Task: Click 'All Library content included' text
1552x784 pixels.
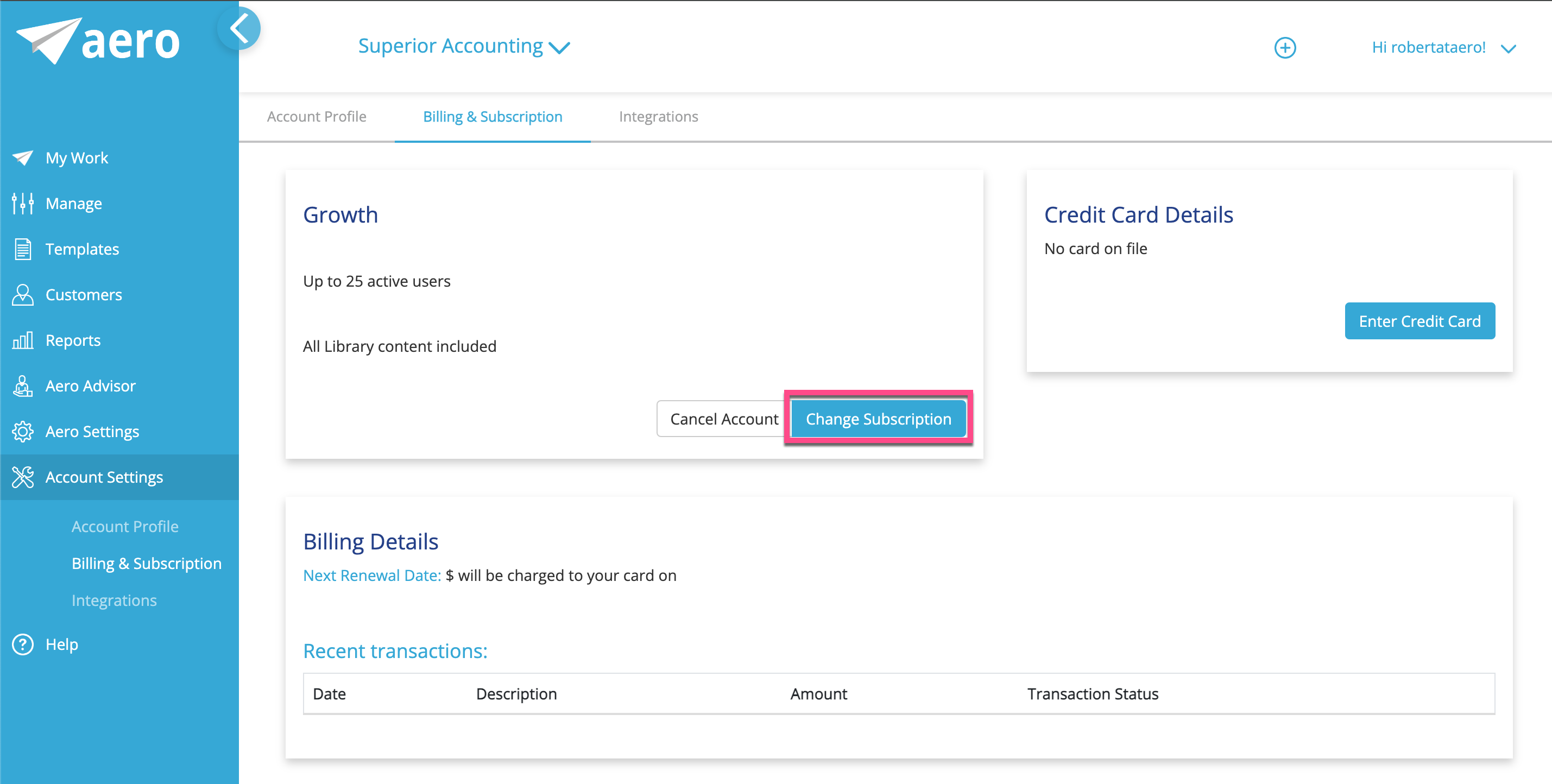Action: point(400,346)
